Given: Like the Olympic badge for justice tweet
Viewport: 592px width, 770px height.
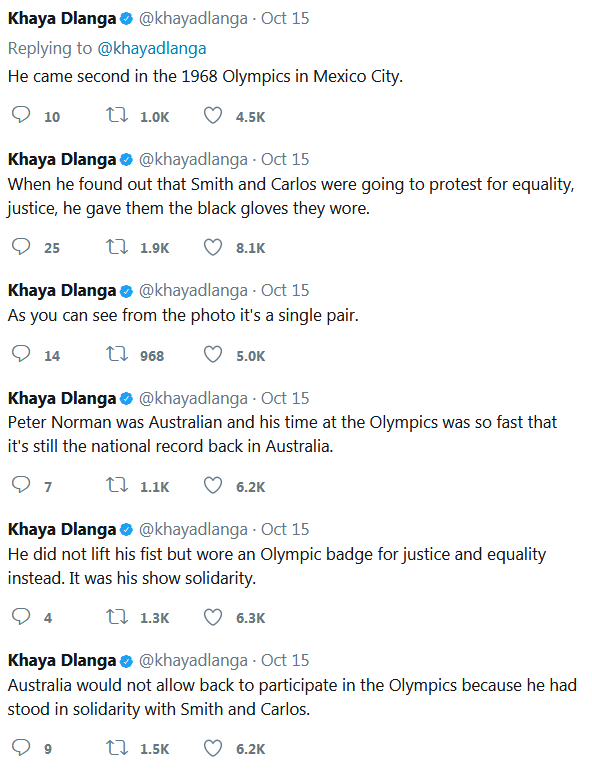Looking at the screenshot, I should tap(213, 617).
